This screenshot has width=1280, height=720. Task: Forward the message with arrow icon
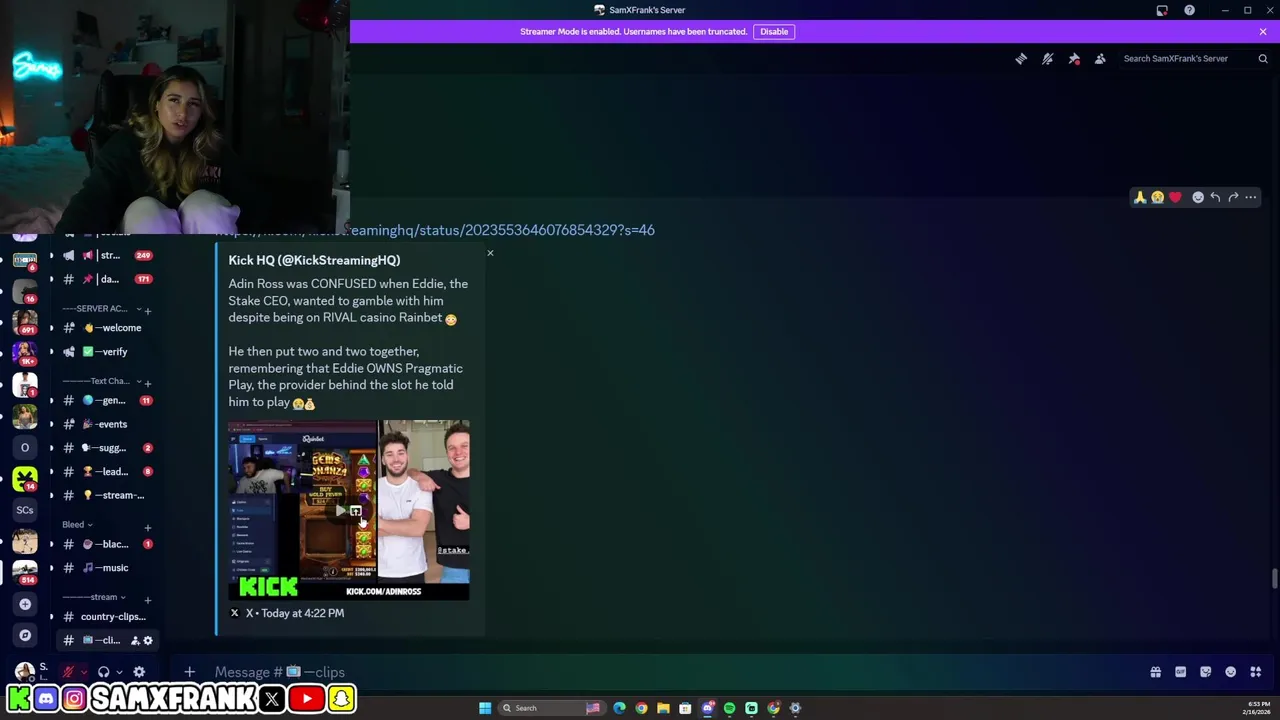coord(1233,197)
